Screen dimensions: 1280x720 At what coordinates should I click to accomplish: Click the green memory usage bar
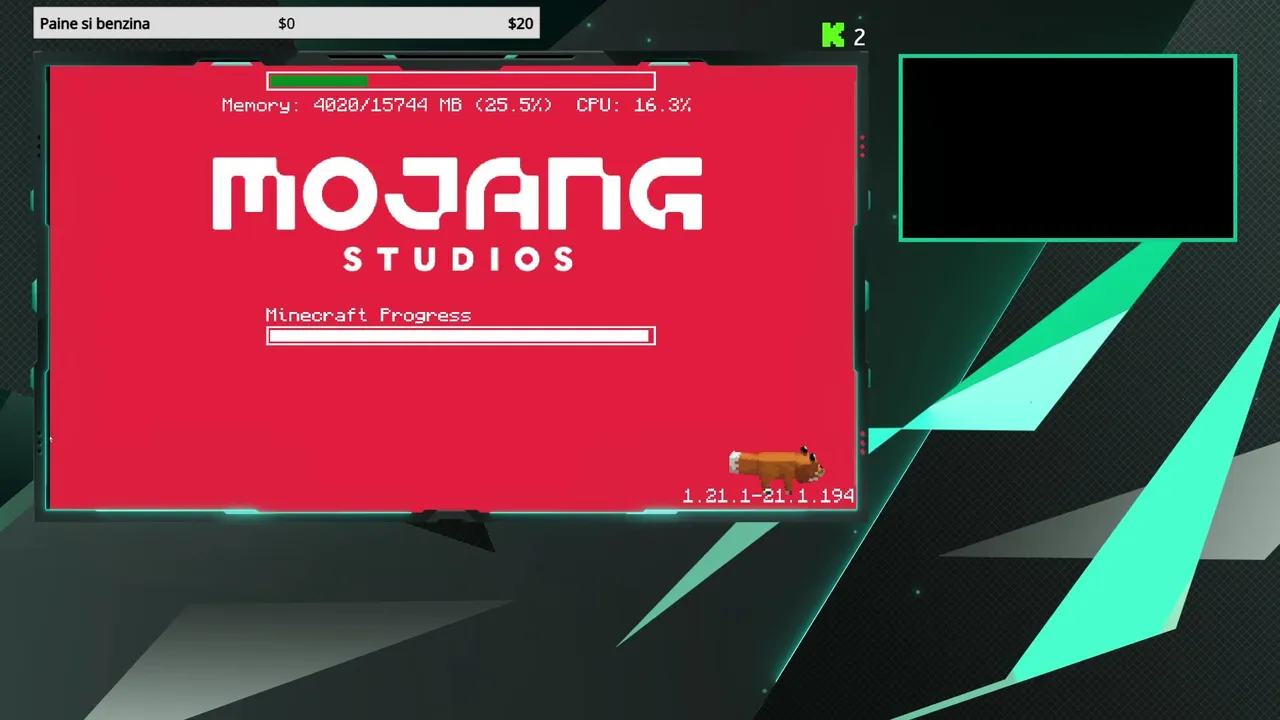[461, 81]
